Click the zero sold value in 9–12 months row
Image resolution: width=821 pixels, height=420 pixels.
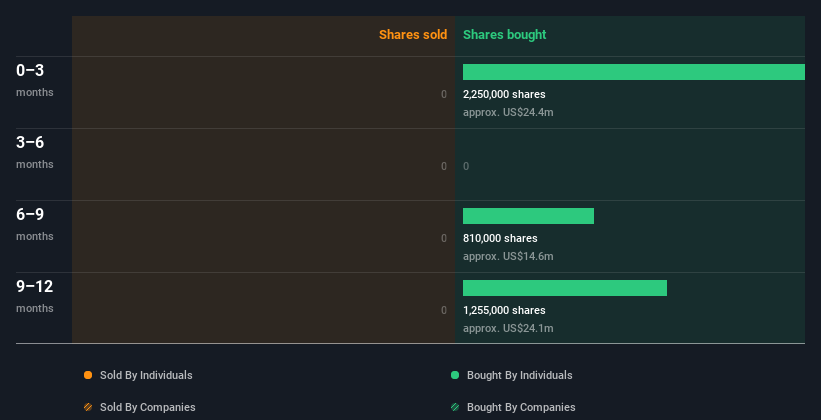(444, 311)
